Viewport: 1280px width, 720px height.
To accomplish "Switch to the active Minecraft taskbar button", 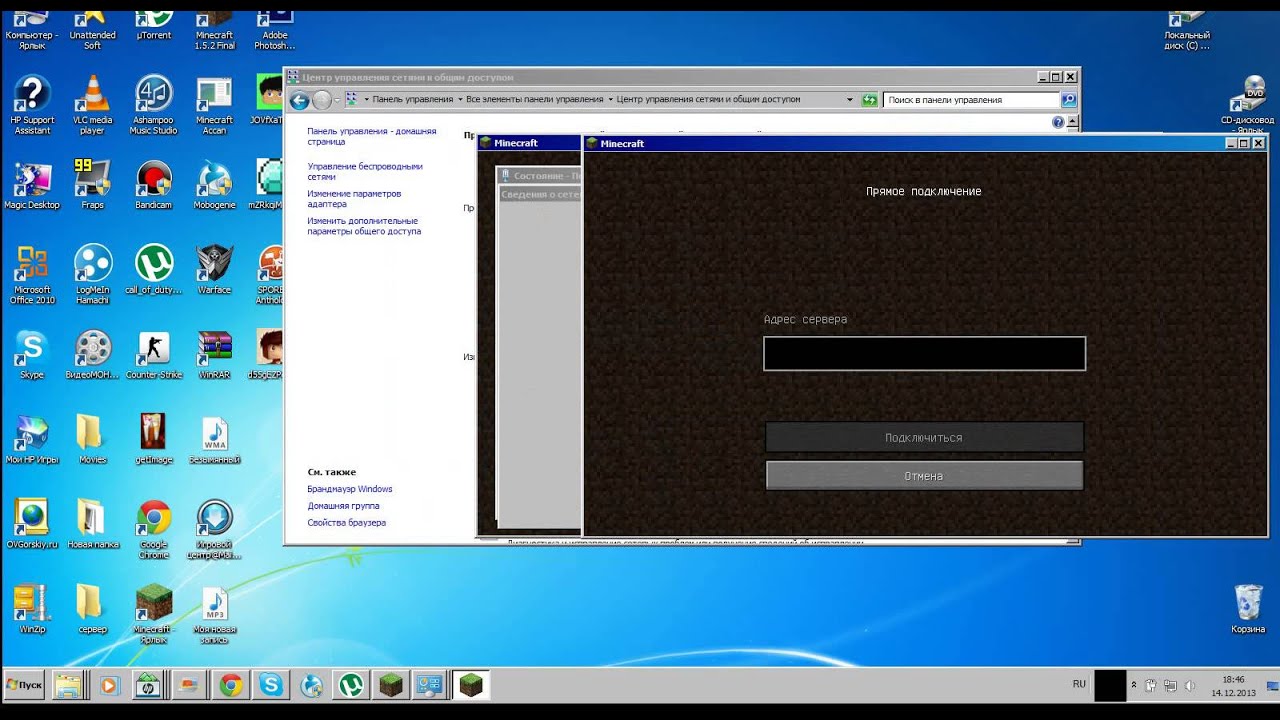I will point(470,685).
